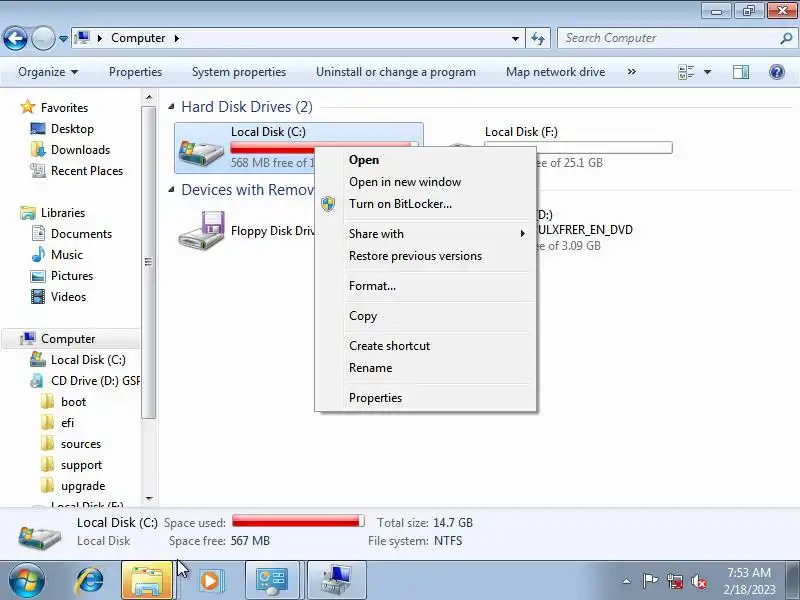Image resolution: width=800 pixels, height=600 pixels.
Task: Collapse the Hard Disk Drives group
Action: click(x=171, y=107)
